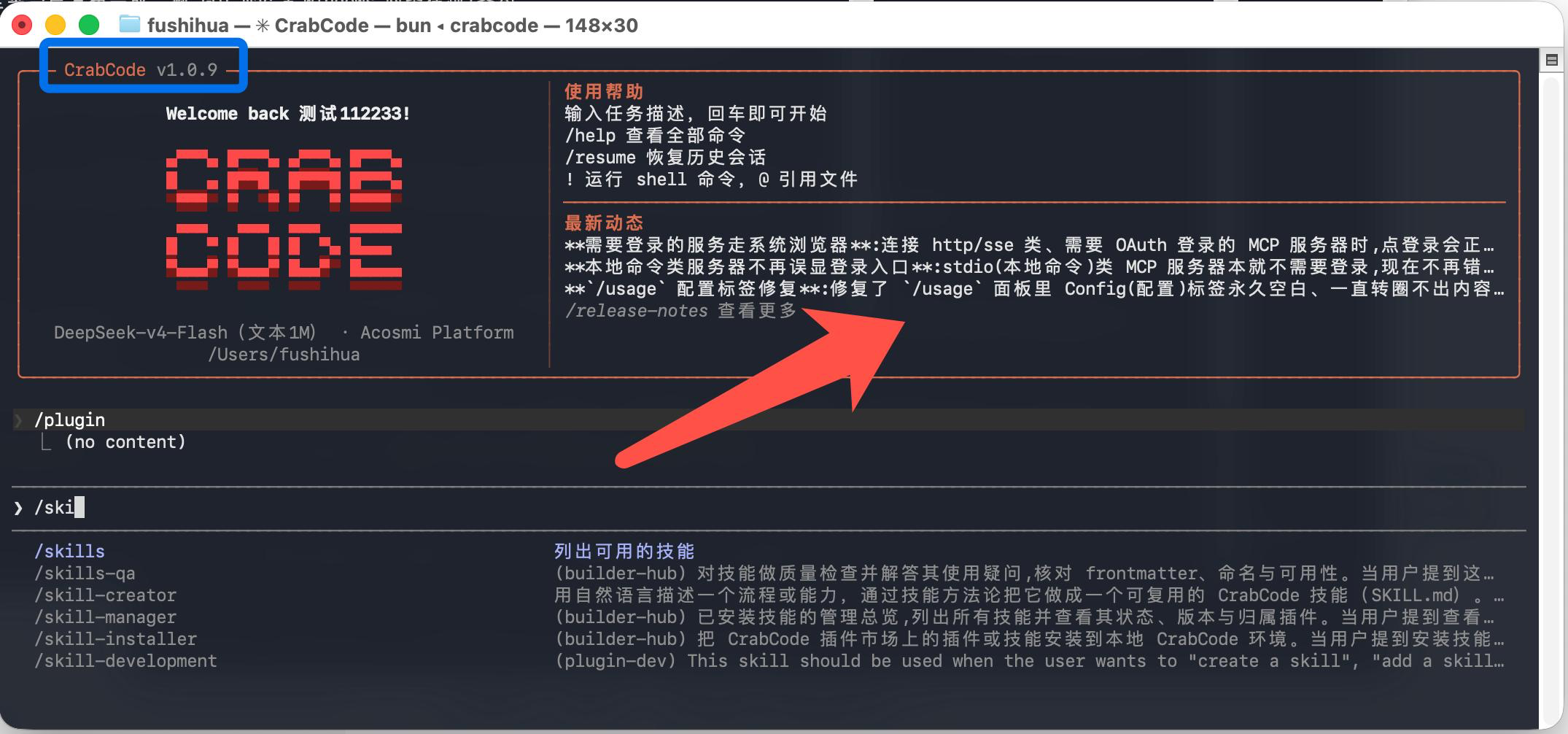1568x734 pixels.
Task: Click the 使用帮助 heading
Action: (x=604, y=92)
